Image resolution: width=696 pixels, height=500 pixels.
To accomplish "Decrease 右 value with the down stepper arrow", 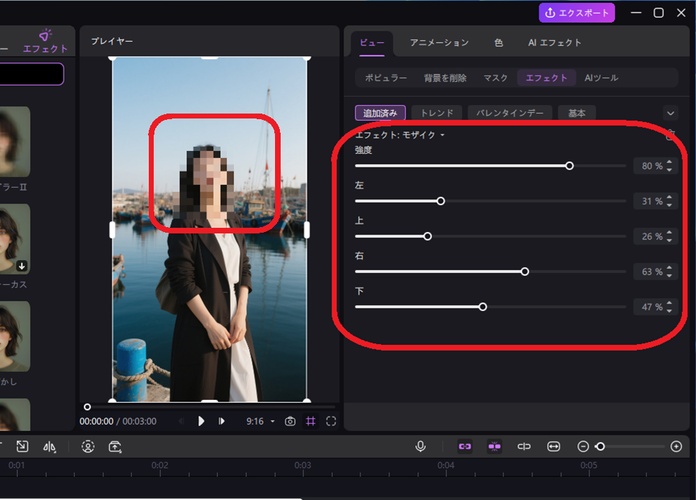I will [669, 275].
